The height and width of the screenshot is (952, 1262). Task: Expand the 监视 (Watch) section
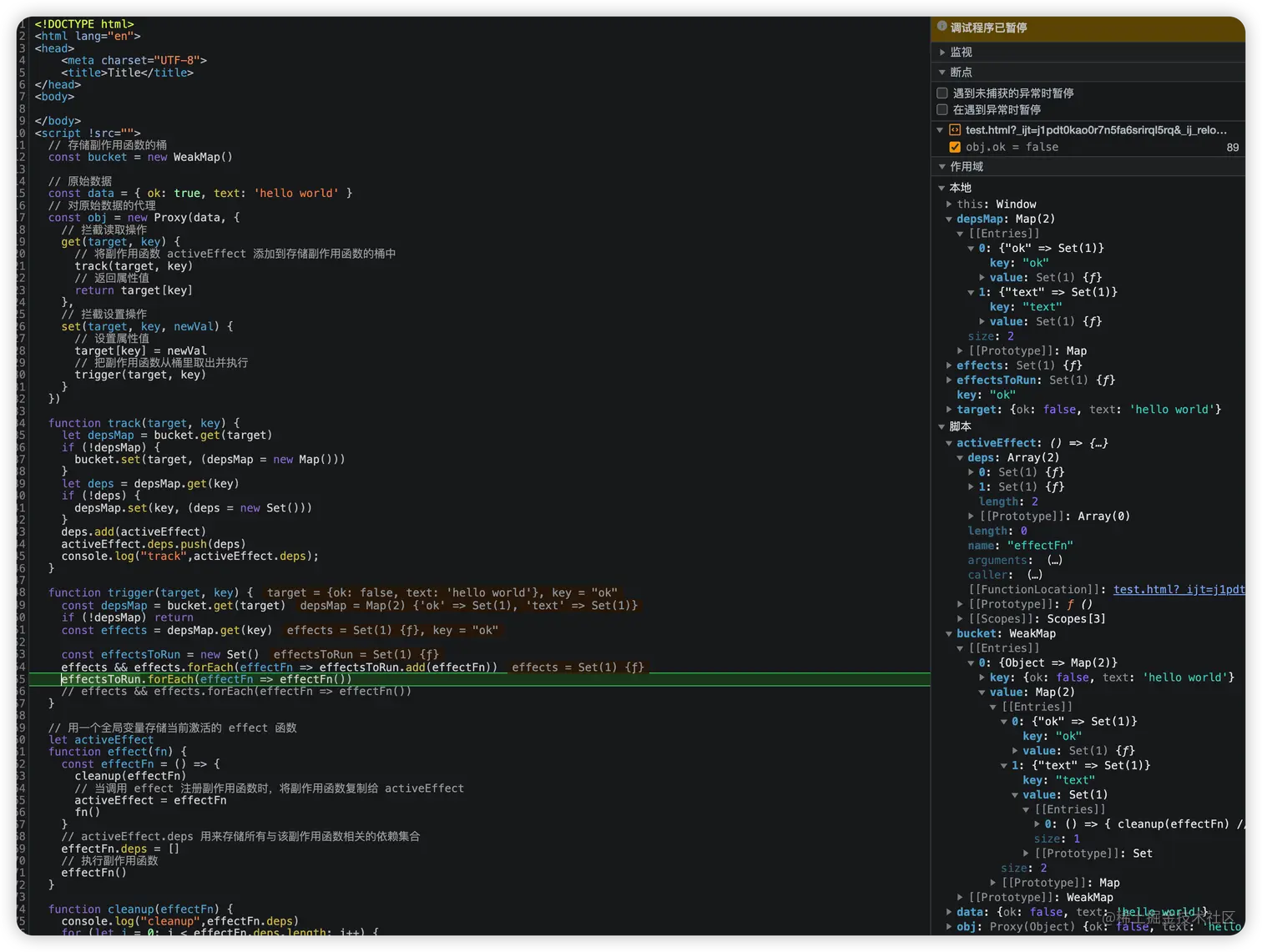(x=942, y=52)
